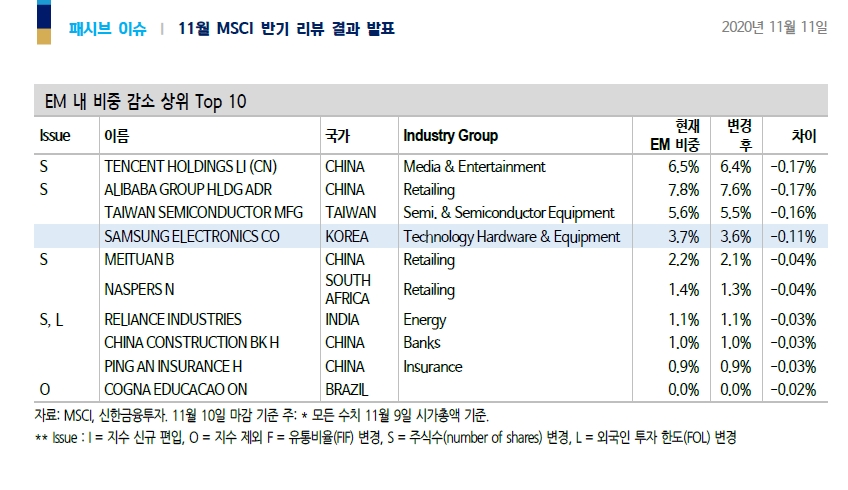Select 'CHINA CONSTRUCTION BK H' name cell
Viewport: 848px width, 490px height.
tap(191, 343)
